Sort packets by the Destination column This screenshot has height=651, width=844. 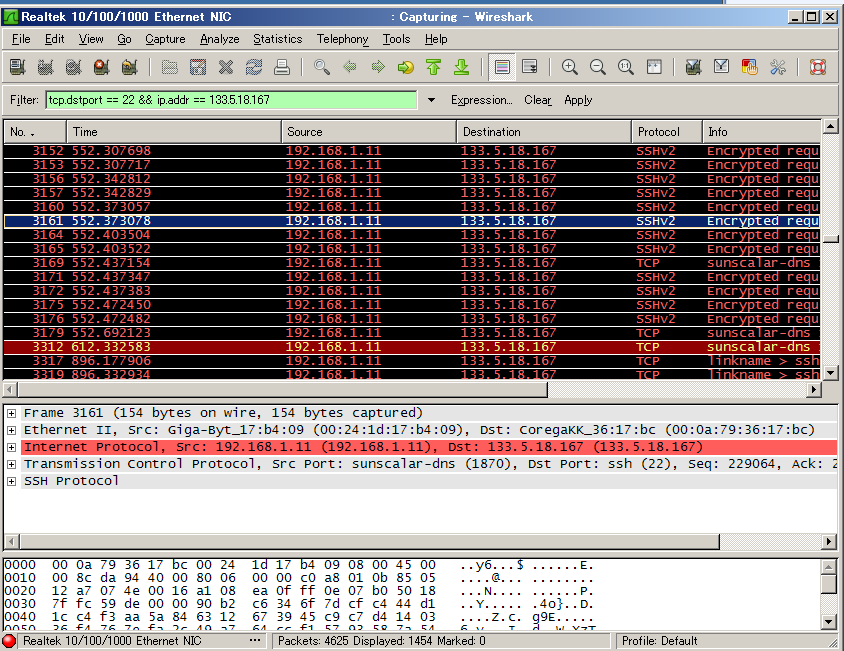[x=544, y=132]
